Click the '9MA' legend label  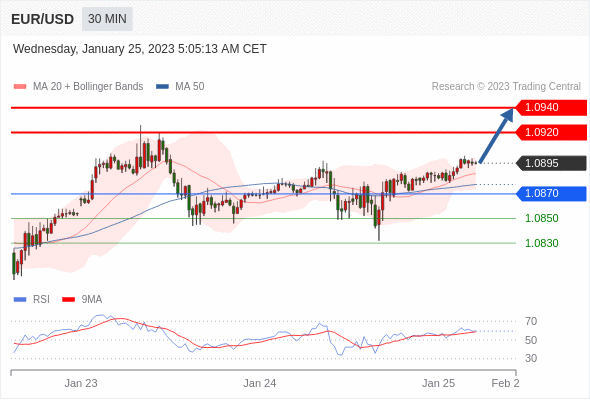[92, 300]
